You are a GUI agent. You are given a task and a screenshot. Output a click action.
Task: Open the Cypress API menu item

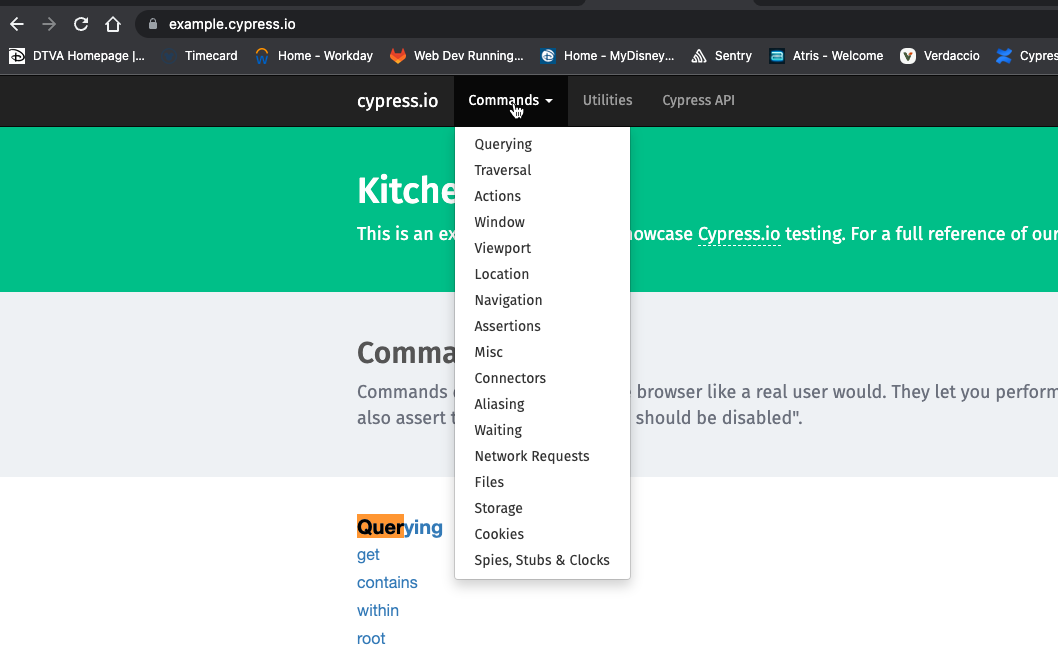point(698,100)
